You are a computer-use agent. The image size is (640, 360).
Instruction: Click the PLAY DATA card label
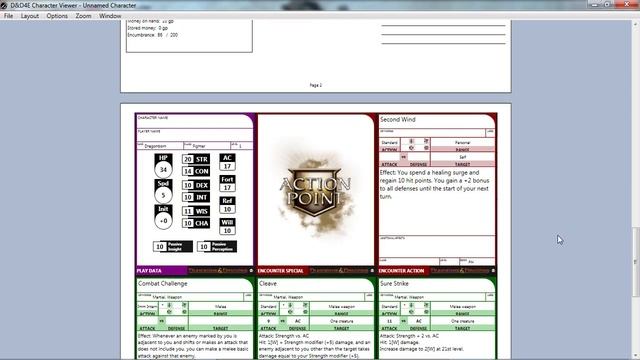pos(149,271)
